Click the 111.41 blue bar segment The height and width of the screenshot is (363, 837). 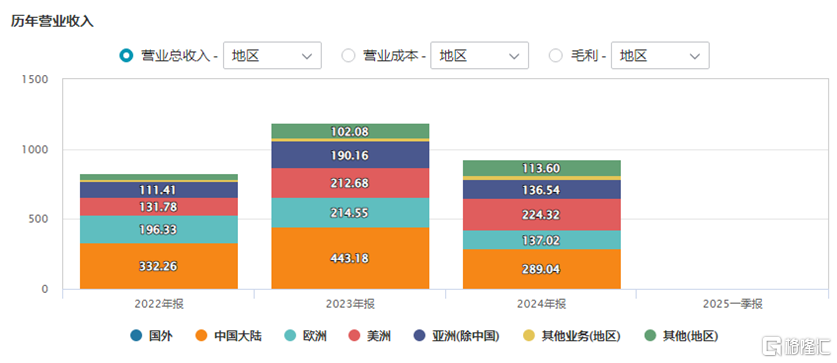point(159,190)
